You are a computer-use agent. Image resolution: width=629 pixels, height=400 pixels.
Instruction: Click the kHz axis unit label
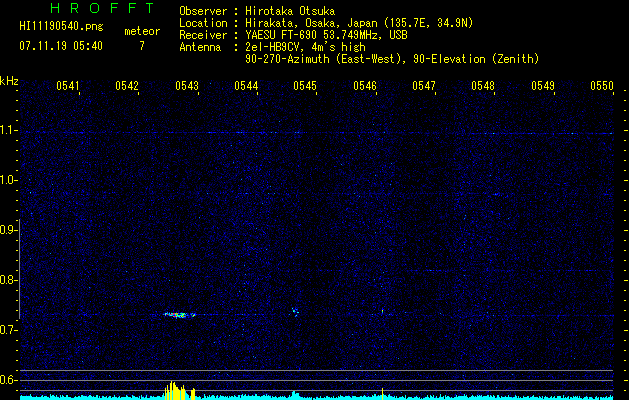click(x=9, y=81)
